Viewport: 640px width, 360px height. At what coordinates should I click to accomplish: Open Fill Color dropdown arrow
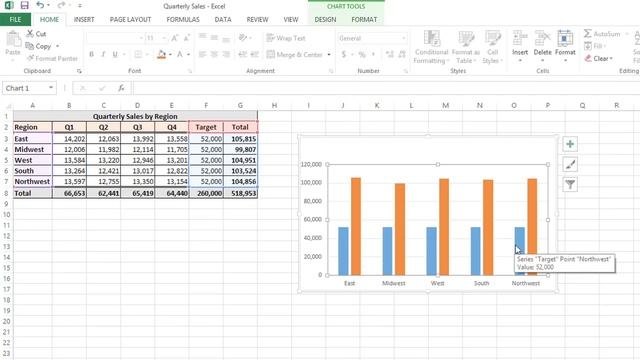(x=170, y=54)
